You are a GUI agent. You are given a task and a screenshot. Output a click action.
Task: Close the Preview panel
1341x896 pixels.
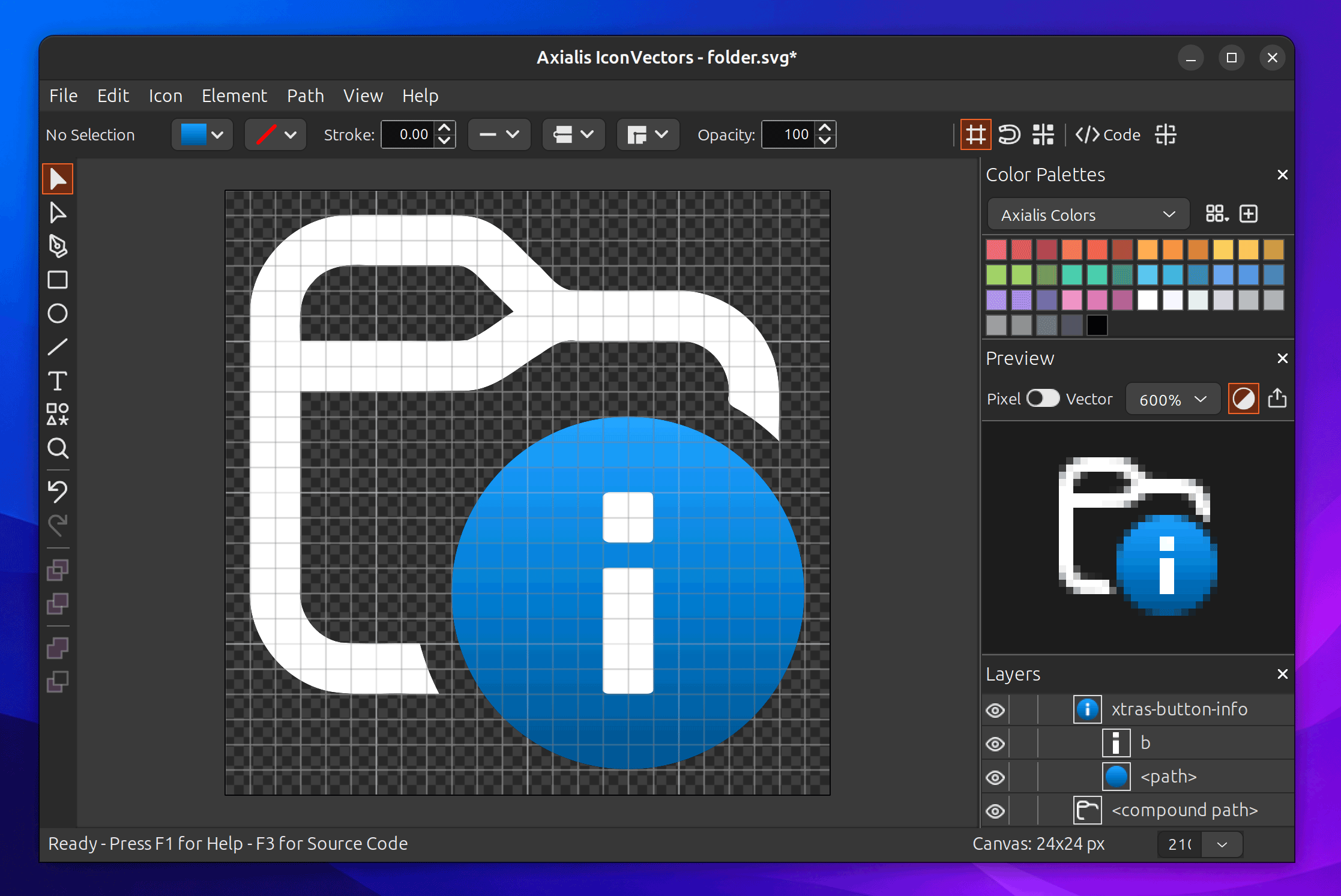[1283, 358]
